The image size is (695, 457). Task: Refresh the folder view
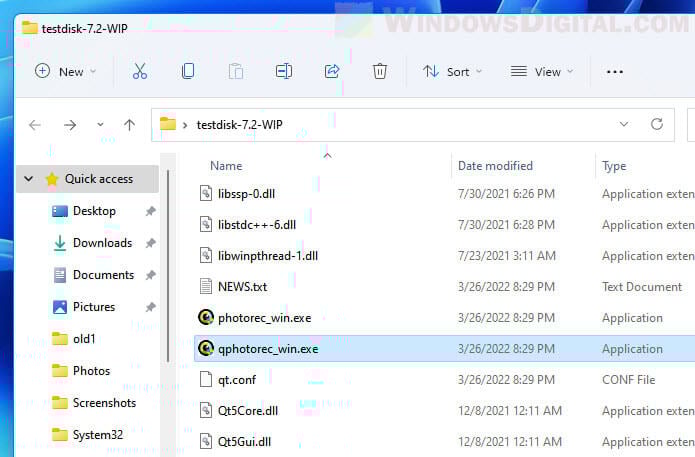(x=657, y=124)
